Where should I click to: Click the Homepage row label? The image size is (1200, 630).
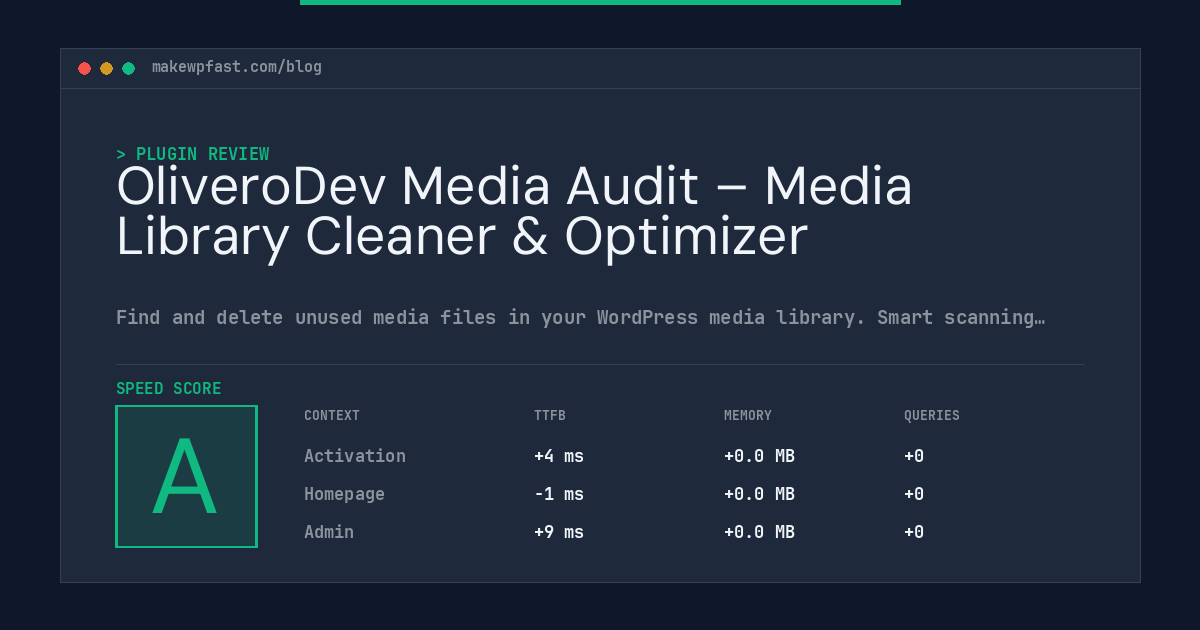click(x=344, y=494)
